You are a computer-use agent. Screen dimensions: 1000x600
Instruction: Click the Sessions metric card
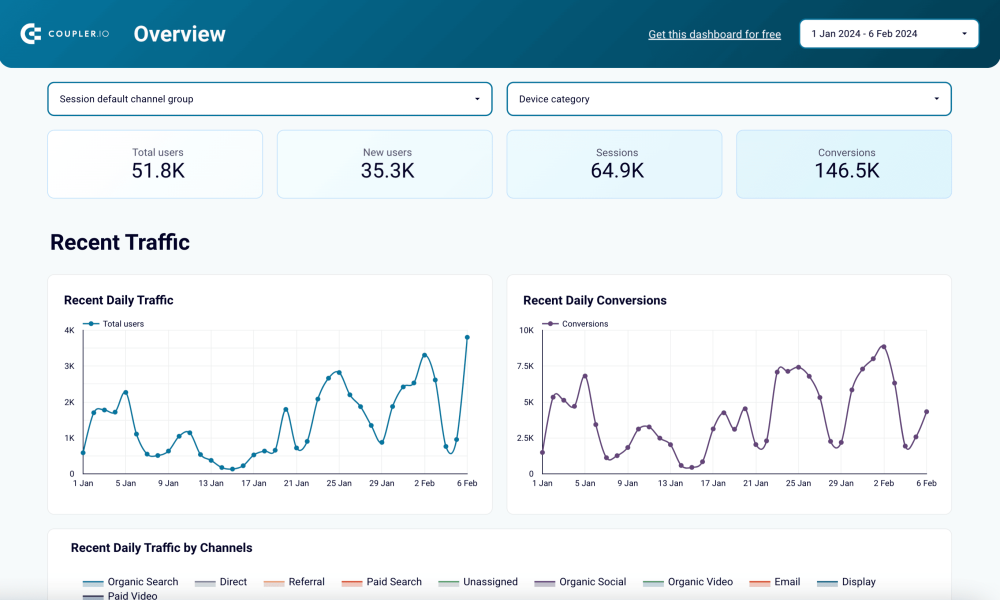click(614, 164)
